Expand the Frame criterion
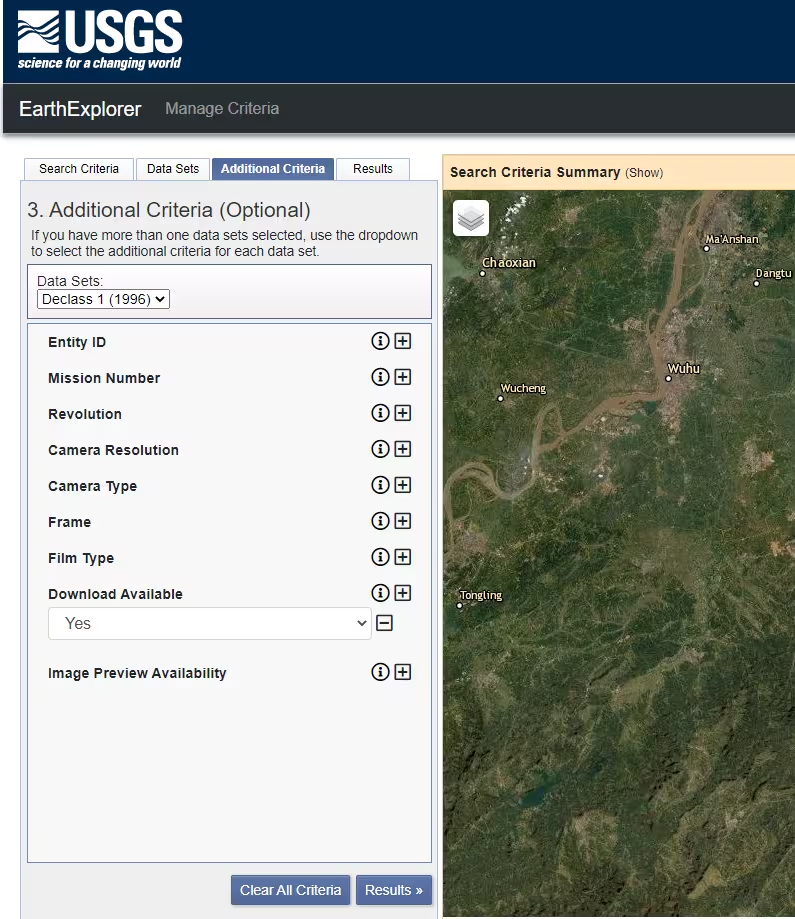This screenshot has height=919, width=795. click(403, 521)
